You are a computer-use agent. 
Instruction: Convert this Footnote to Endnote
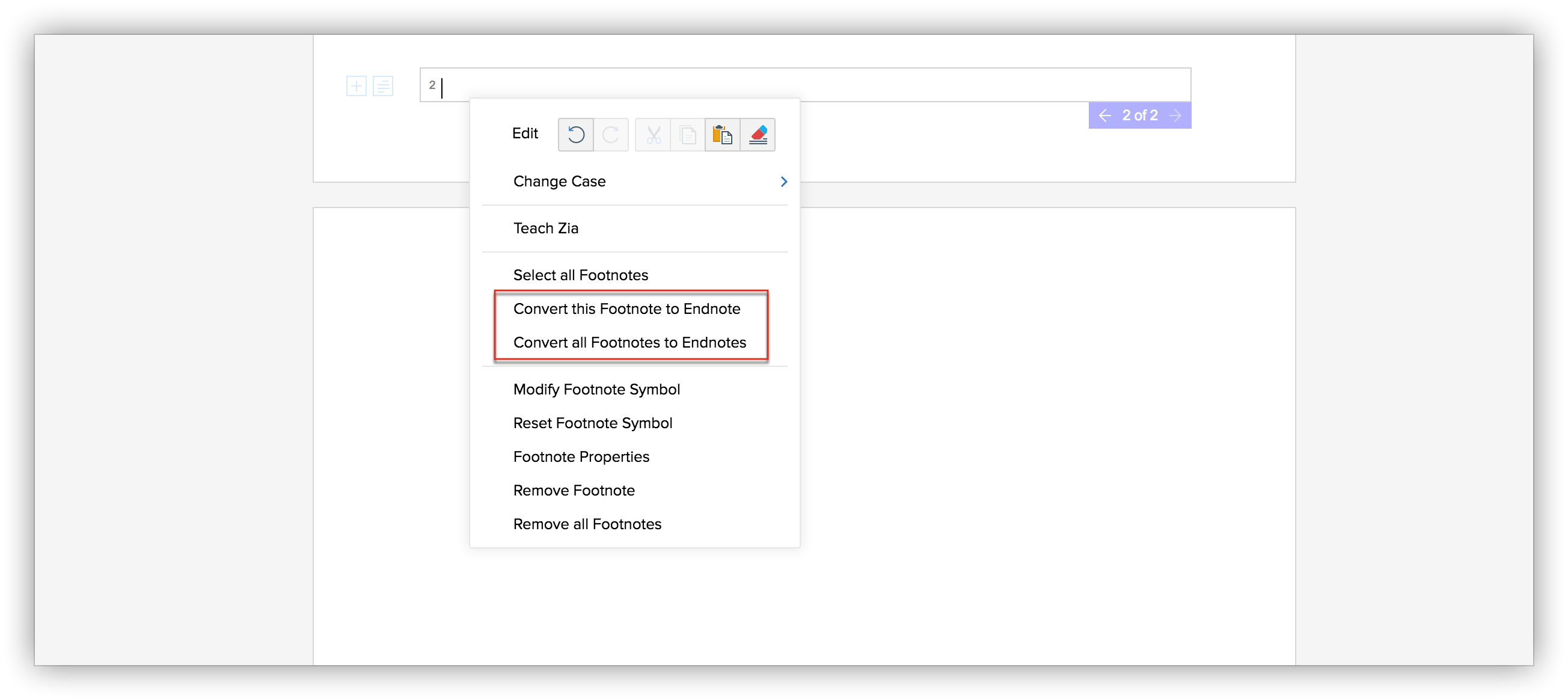[x=626, y=309]
